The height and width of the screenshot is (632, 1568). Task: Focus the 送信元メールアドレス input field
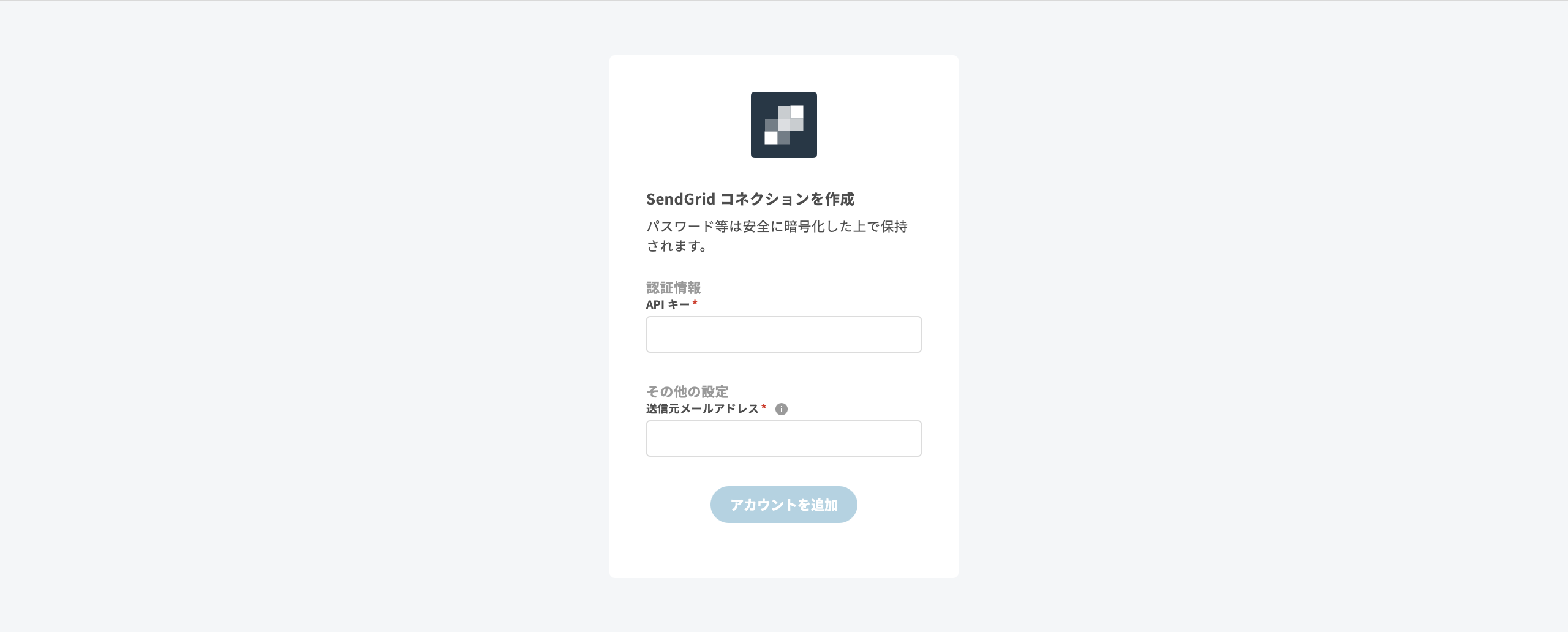pyautogui.click(x=783, y=438)
